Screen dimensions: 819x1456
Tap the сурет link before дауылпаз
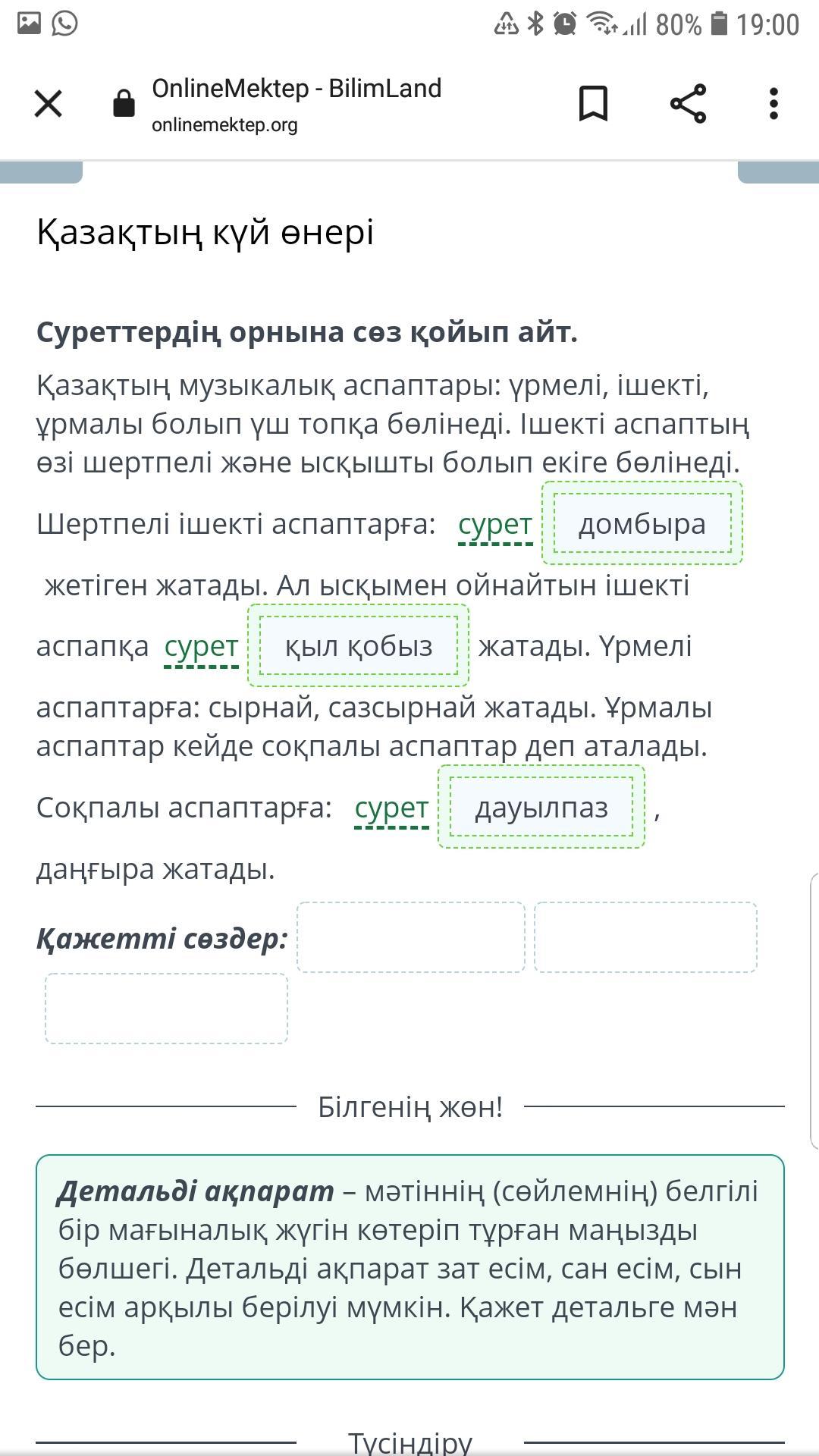(392, 808)
